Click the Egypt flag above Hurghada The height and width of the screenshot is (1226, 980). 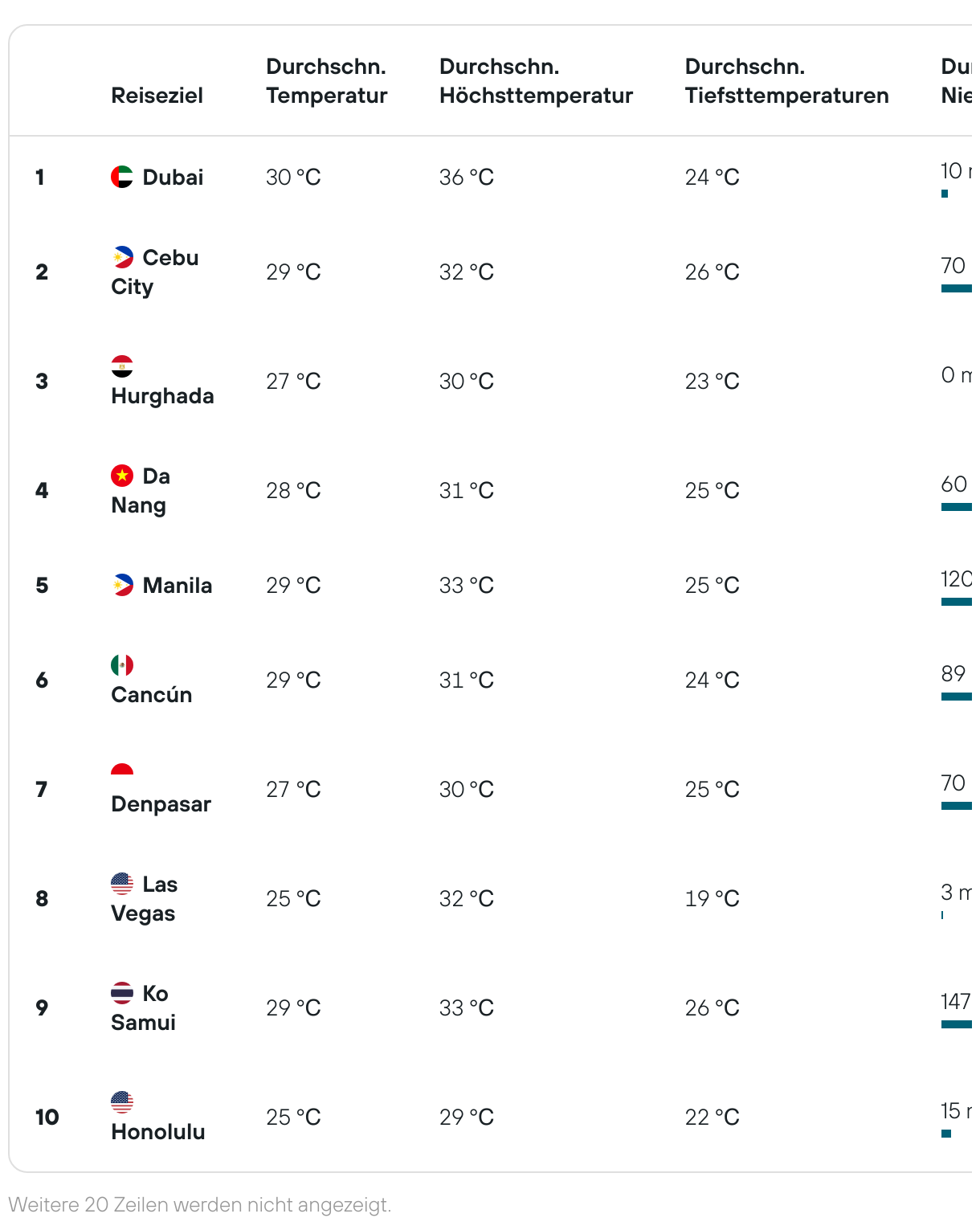coord(122,366)
